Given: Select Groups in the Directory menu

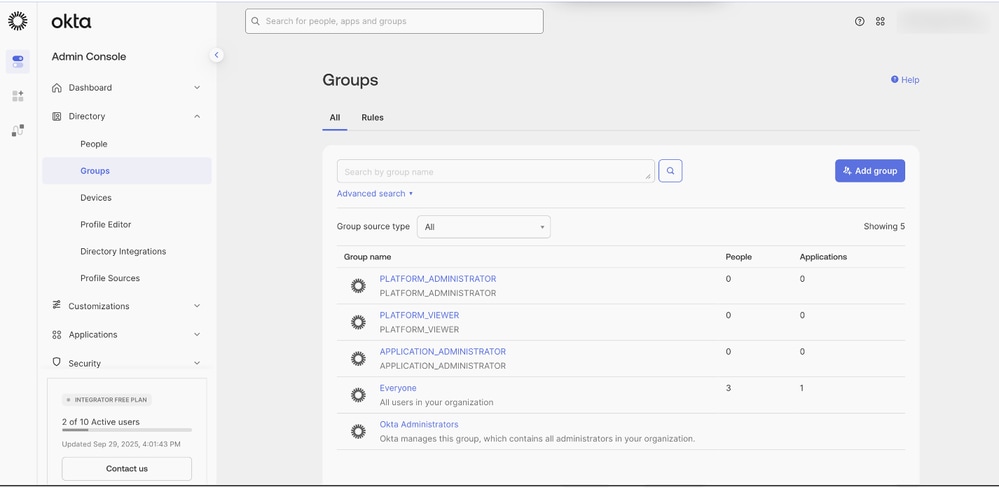Looking at the screenshot, I should 127,171.
